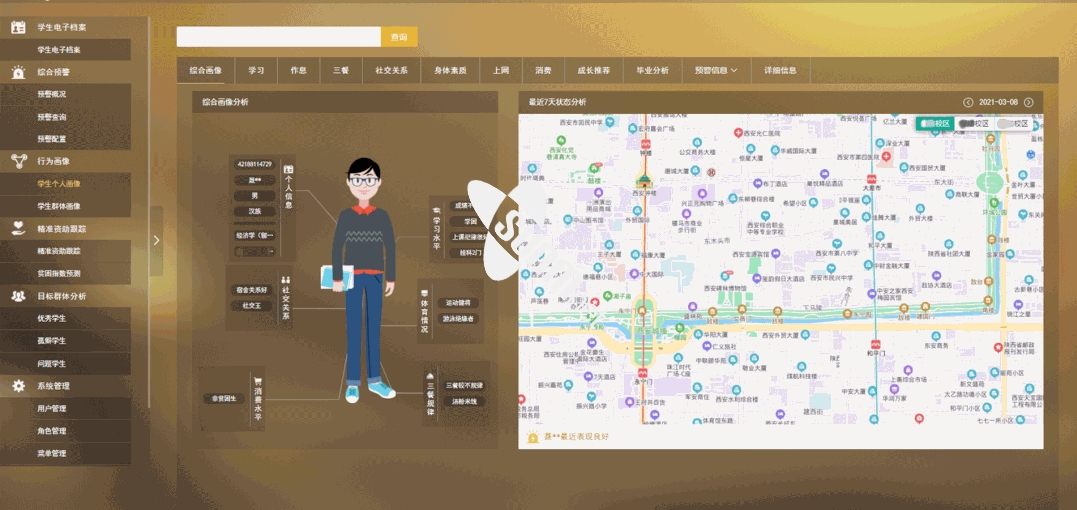
Task: Select the second 校区 campus option
Action: pyautogui.click(x=975, y=124)
